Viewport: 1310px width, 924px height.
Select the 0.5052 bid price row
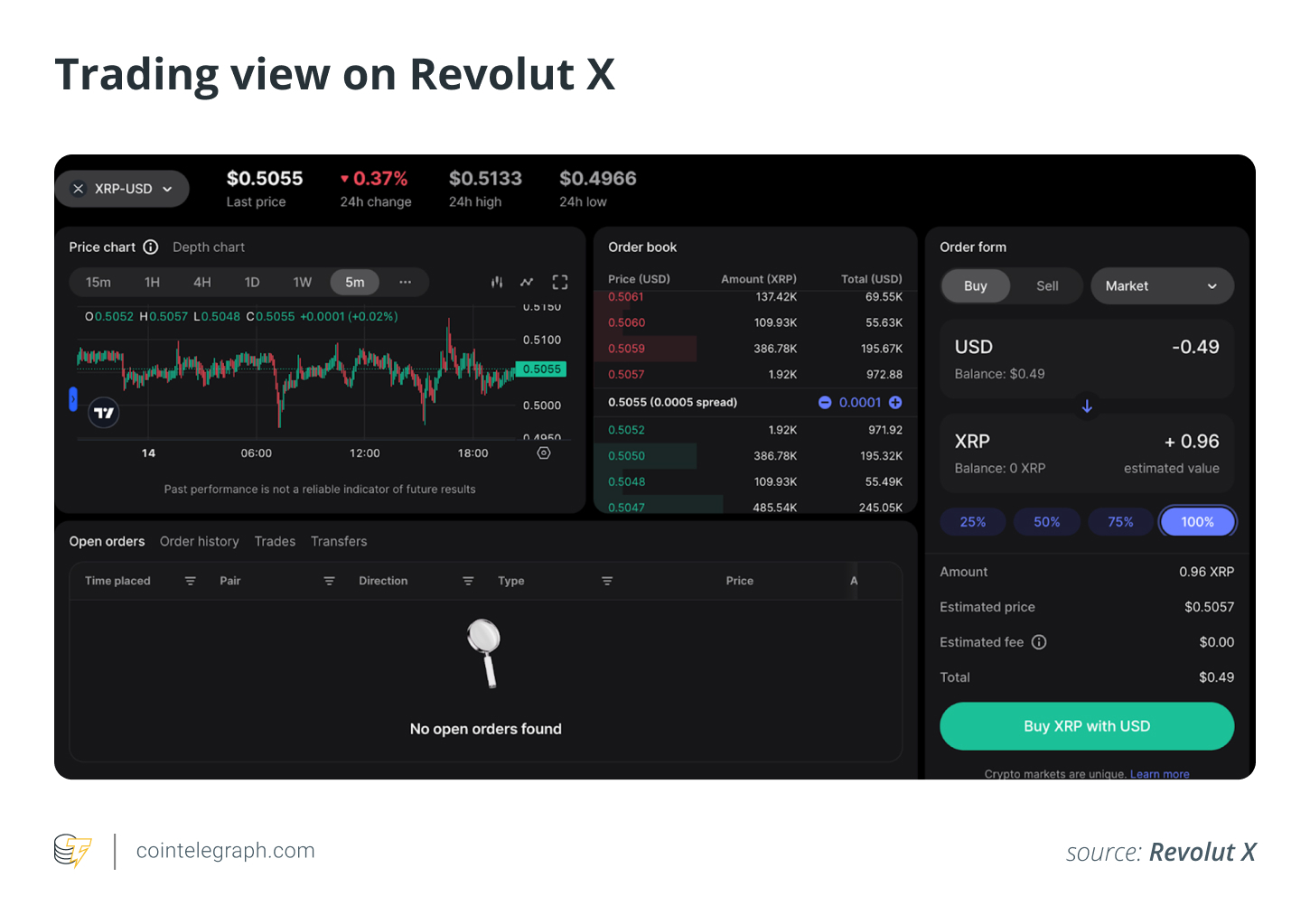[755, 430]
